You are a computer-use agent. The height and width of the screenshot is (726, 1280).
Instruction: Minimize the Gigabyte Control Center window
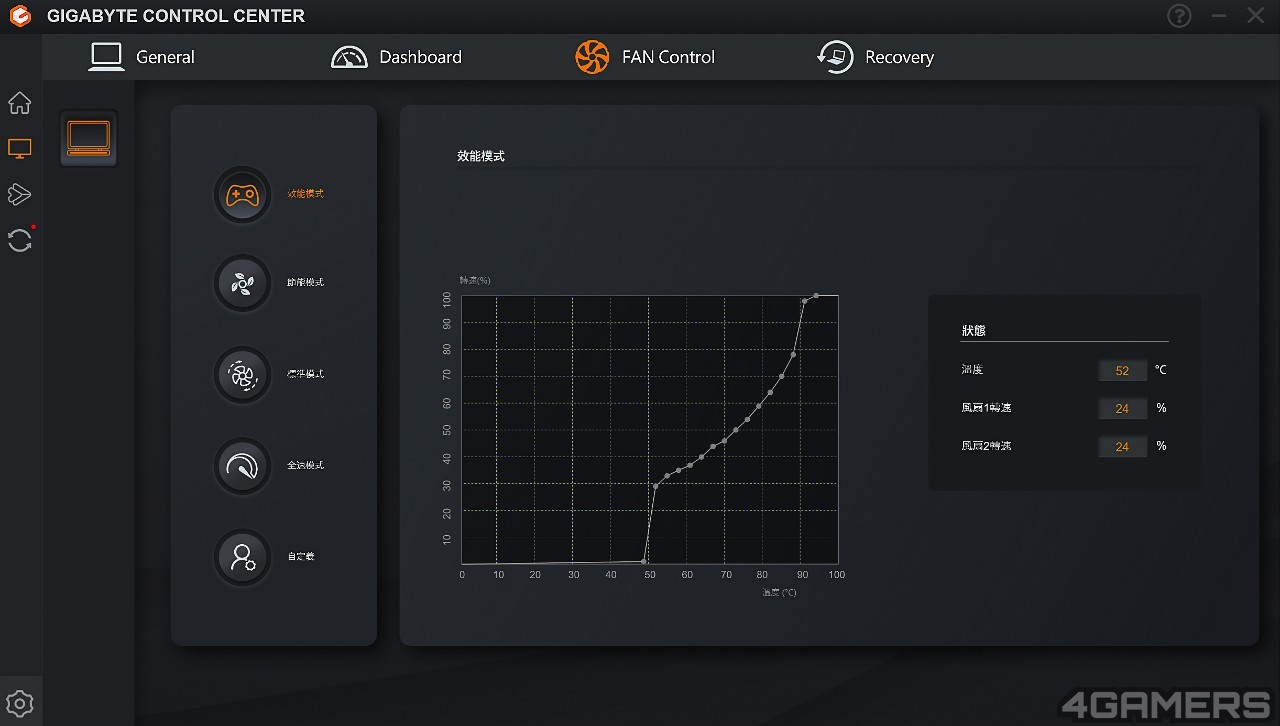[x=1219, y=16]
